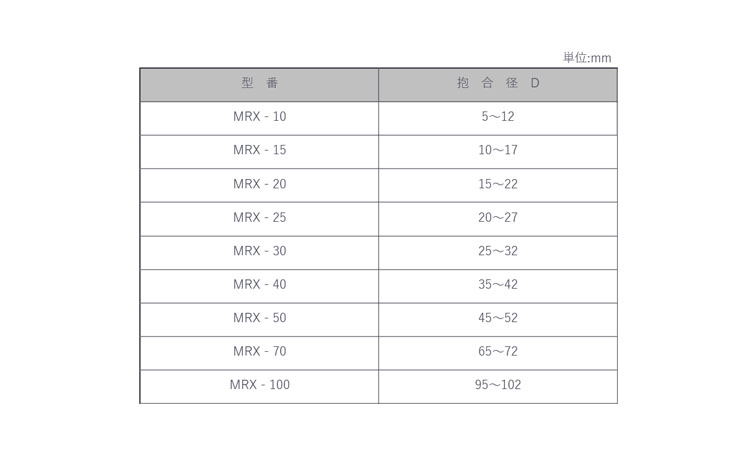Click the 15～22 diameter value

(497, 184)
